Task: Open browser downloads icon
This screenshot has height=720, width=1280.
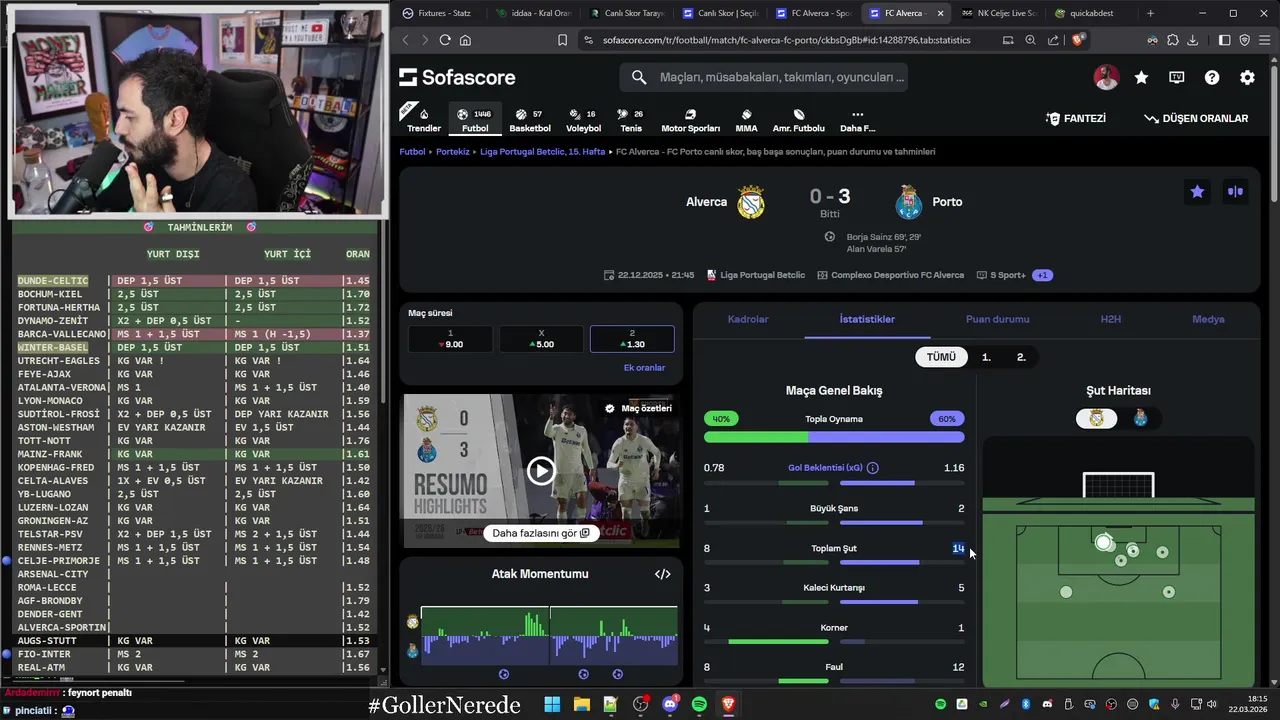Action: click(x=1192, y=40)
